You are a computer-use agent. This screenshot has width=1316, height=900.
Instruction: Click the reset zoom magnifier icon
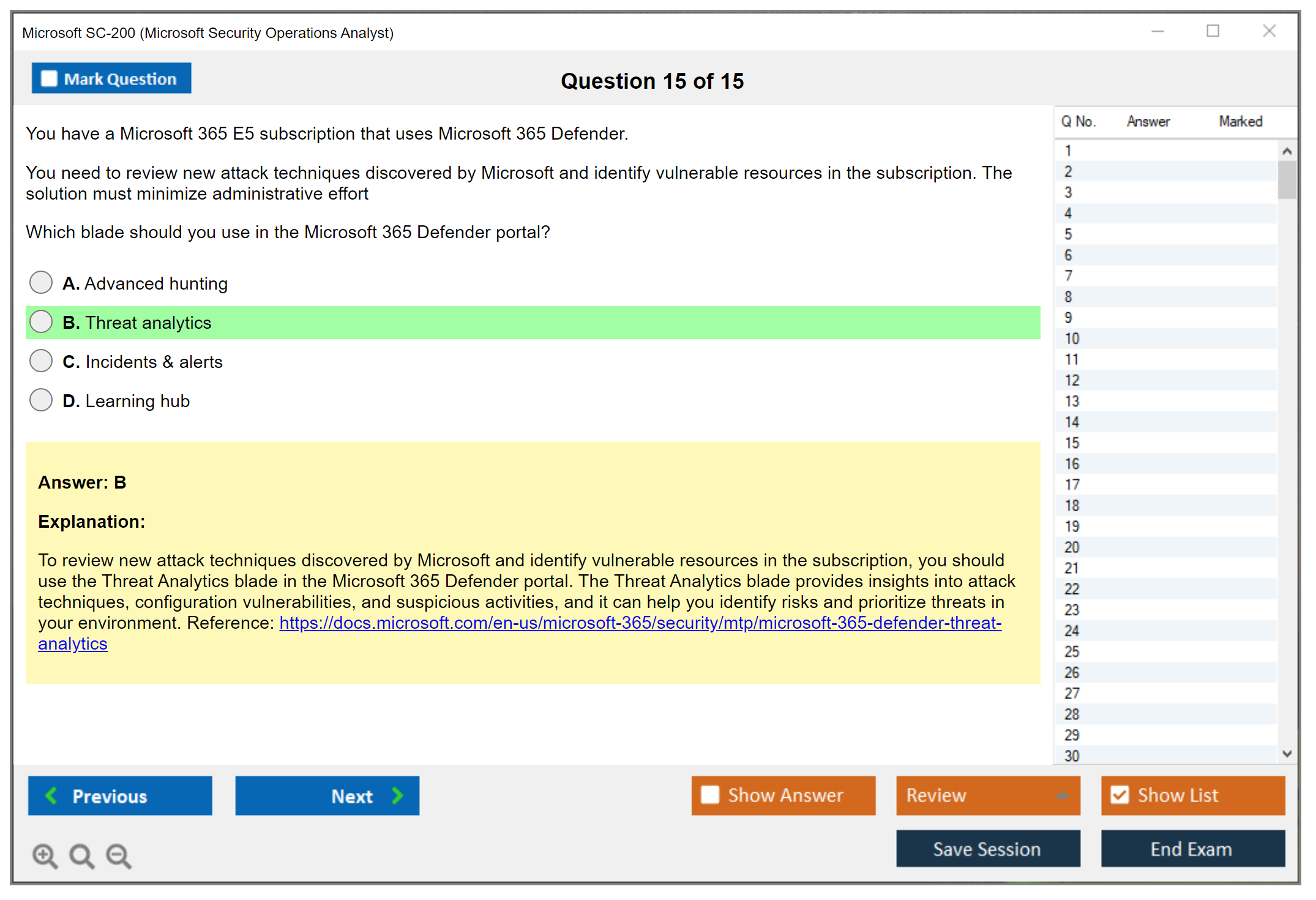tap(81, 855)
